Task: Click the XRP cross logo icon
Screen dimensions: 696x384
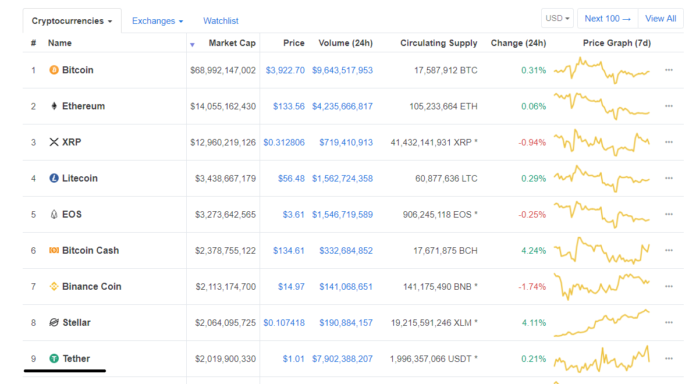Action: pos(54,142)
